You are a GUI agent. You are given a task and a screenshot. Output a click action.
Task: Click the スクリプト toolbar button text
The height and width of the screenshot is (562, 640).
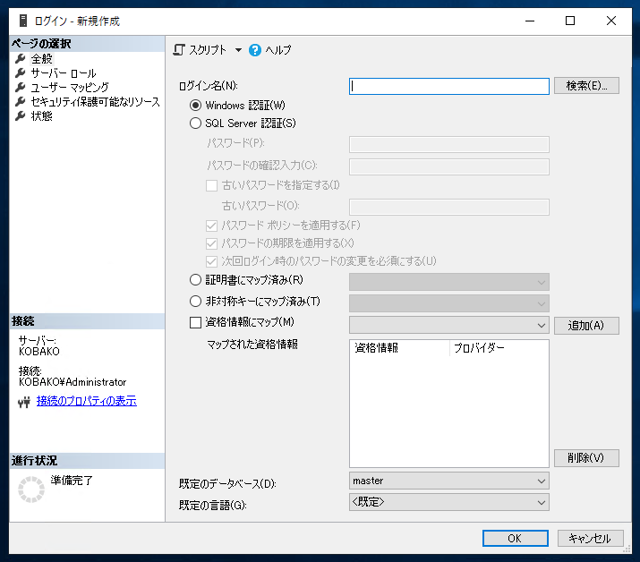pos(208,50)
